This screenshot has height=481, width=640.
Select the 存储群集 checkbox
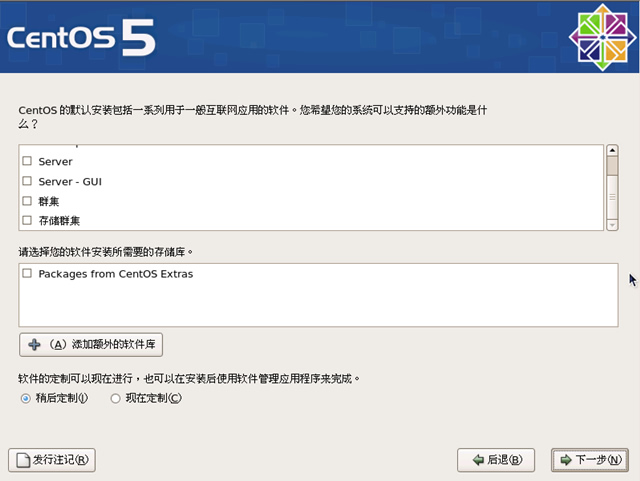click(x=27, y=220)
